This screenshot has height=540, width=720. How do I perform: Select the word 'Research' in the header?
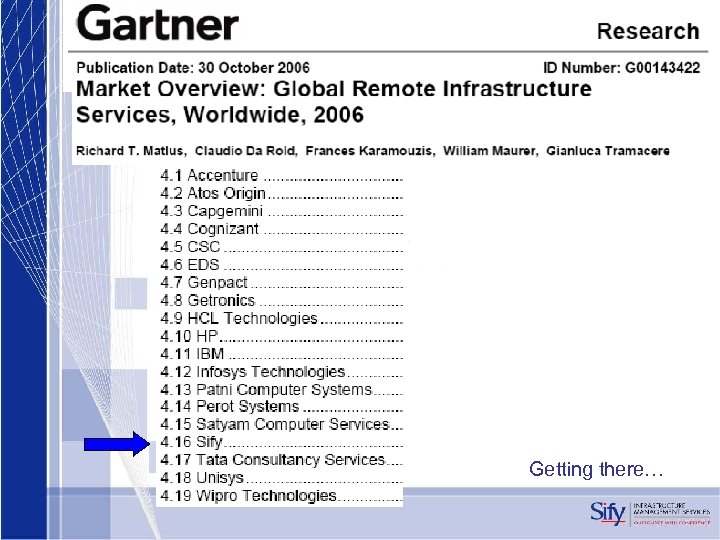point(648,31)
